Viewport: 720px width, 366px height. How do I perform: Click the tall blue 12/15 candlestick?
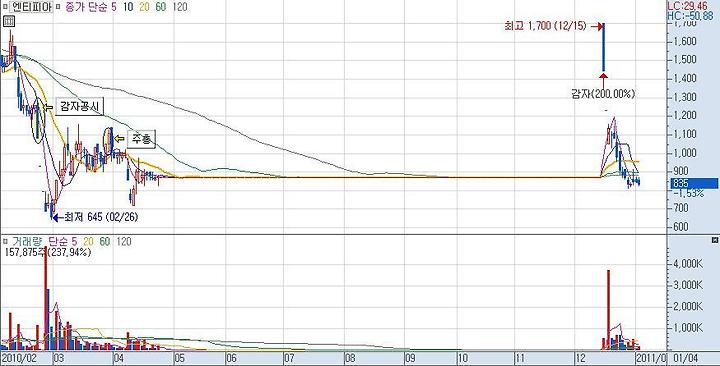click(x=603, y=47)
